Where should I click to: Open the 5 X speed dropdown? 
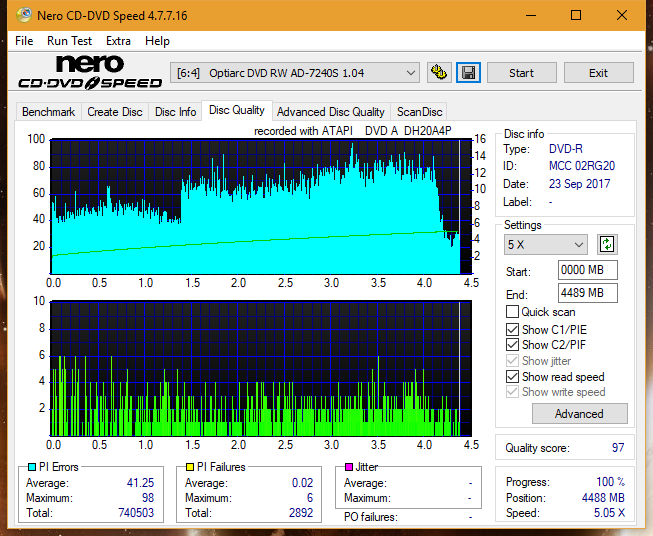[545, 244]
